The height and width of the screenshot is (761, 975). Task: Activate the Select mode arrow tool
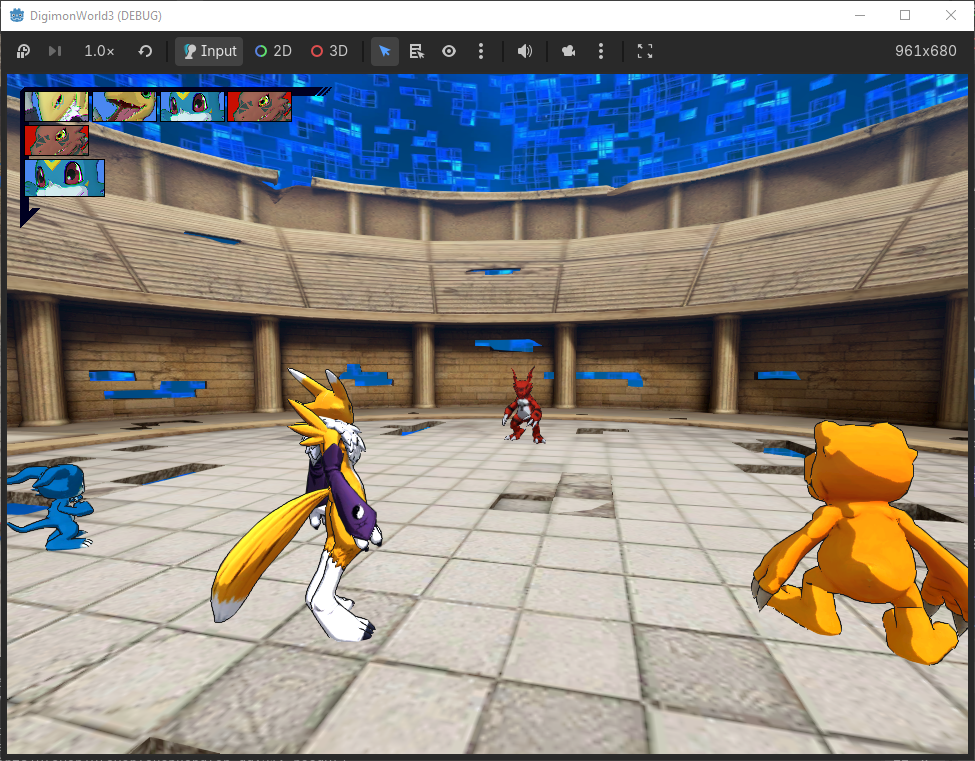(x=385, y=51)
